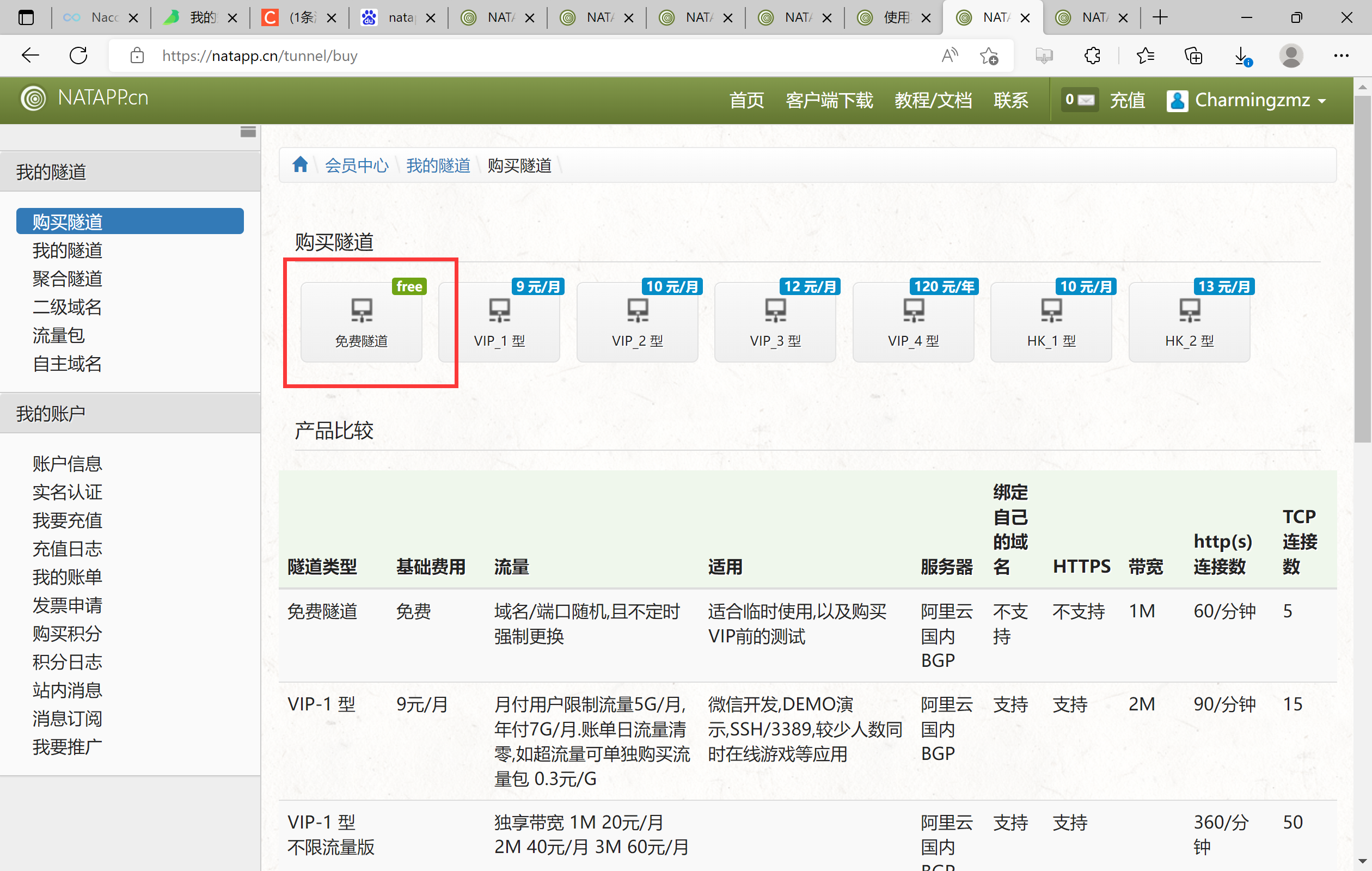Viewport: 1372px width, 871px height.
Task: Open 自主域名 sidebar link
Action: (67, 363)
